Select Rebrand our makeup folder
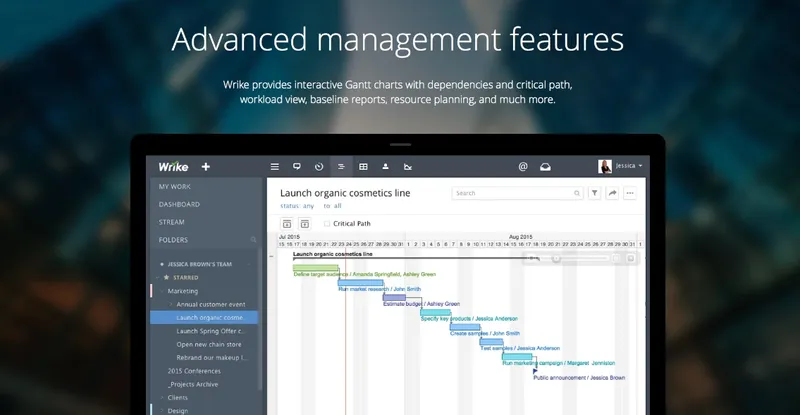Viewport: 800px width, 415px height. tap(211, 357)
